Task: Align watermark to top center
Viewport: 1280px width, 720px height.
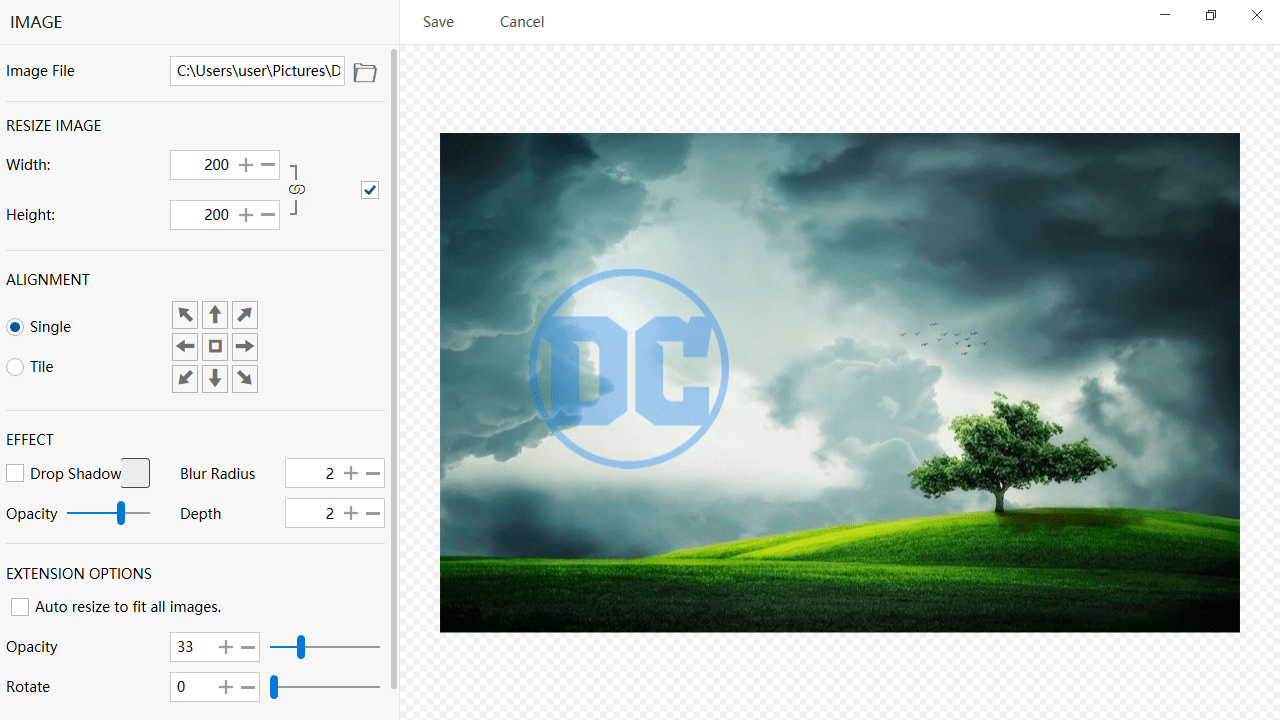Action: coord(215,315)
